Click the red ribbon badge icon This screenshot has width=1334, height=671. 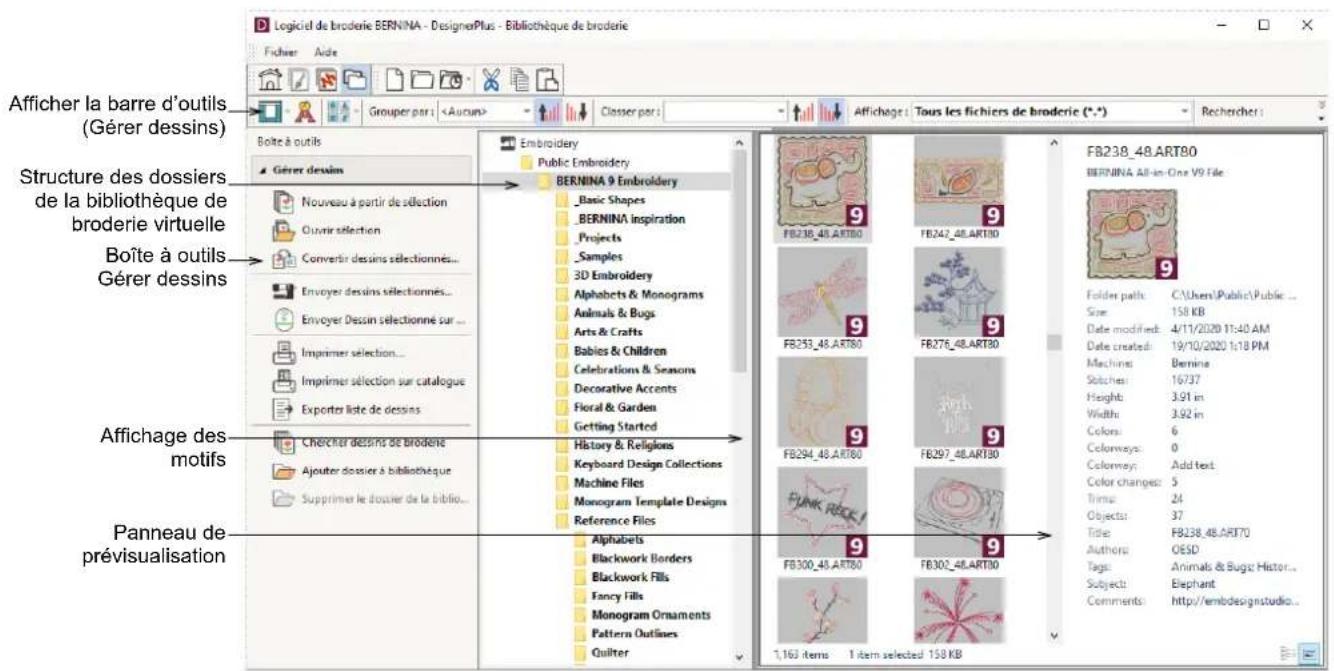click(x=304, y=112)
